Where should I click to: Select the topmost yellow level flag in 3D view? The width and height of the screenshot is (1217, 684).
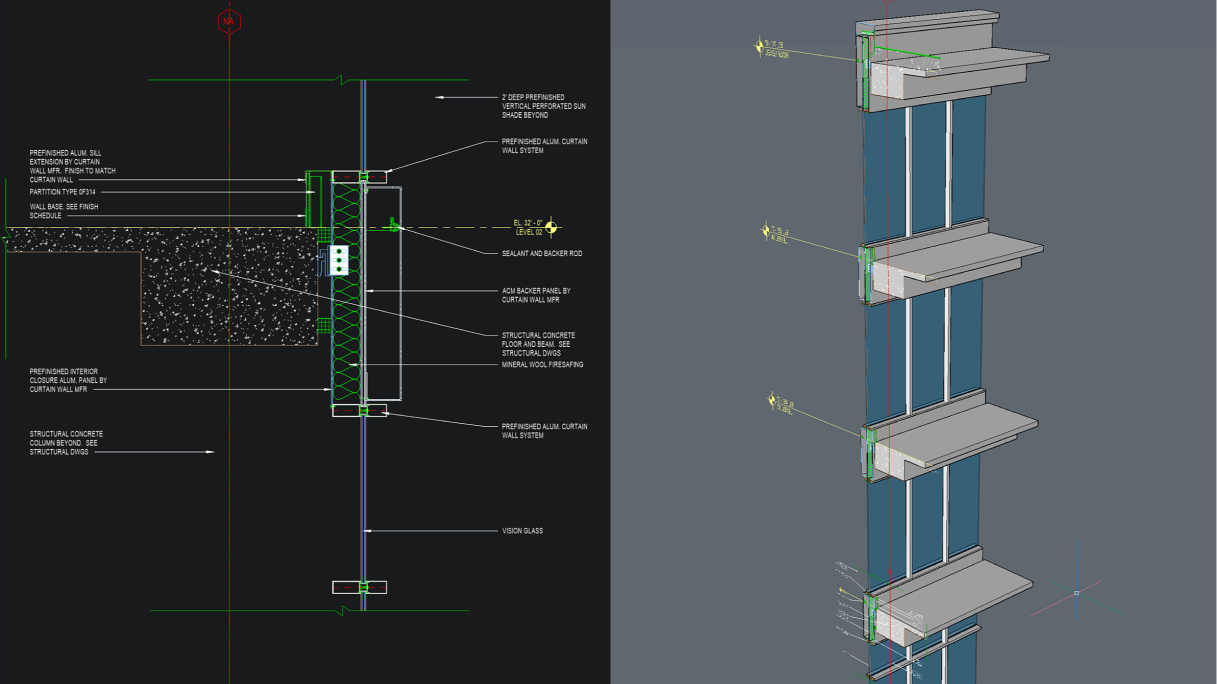pos(761,45)
